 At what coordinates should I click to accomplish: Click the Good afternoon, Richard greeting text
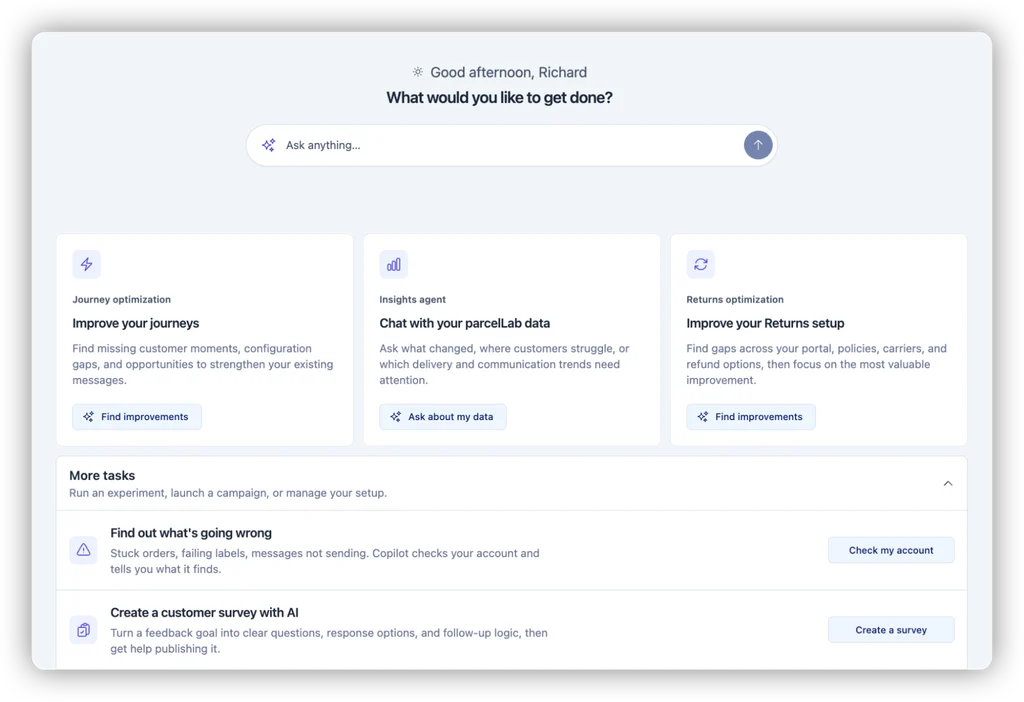point(509,72)
